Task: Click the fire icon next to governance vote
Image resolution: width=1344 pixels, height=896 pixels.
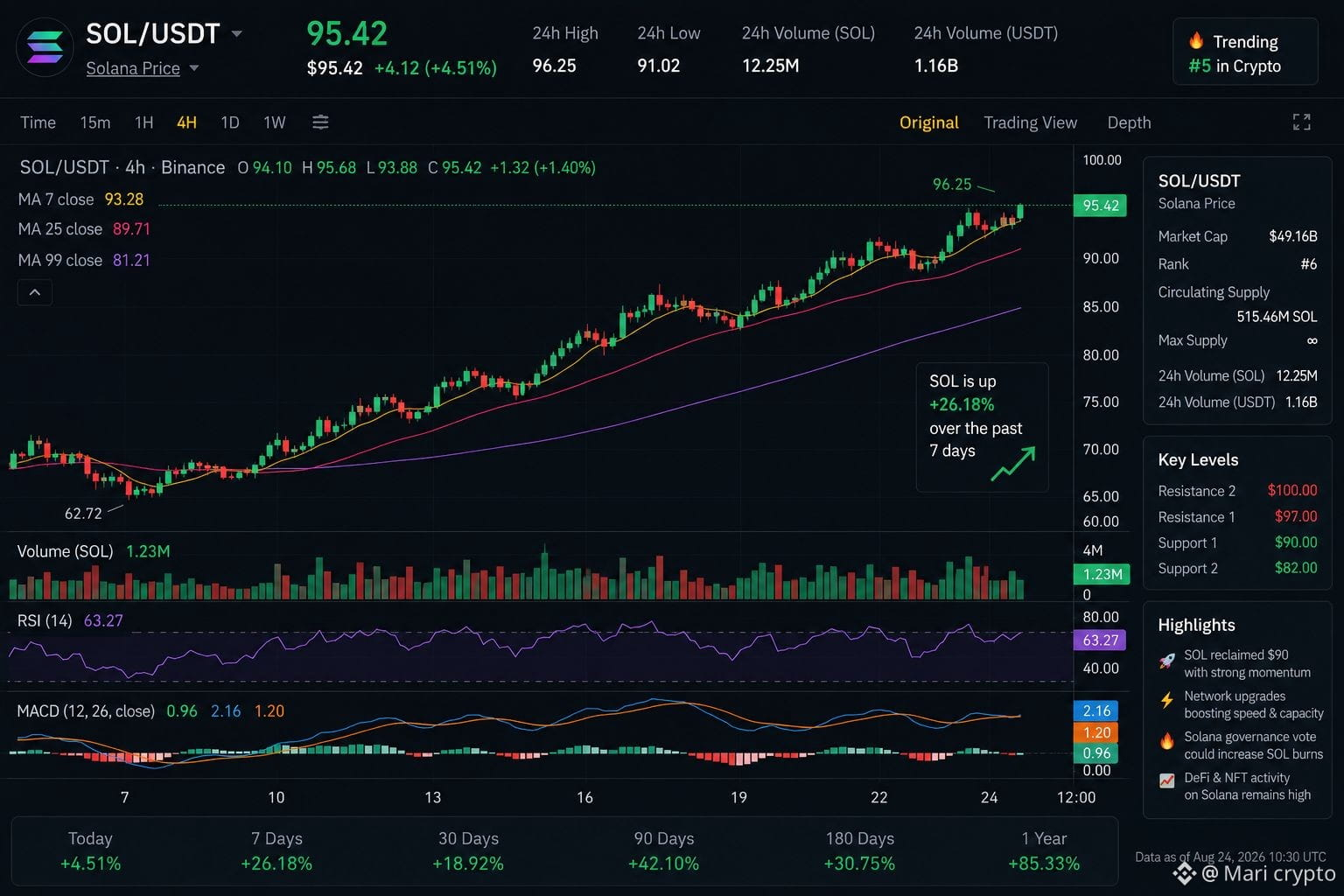Action: pyautogui.click(x=1166, y=741)
